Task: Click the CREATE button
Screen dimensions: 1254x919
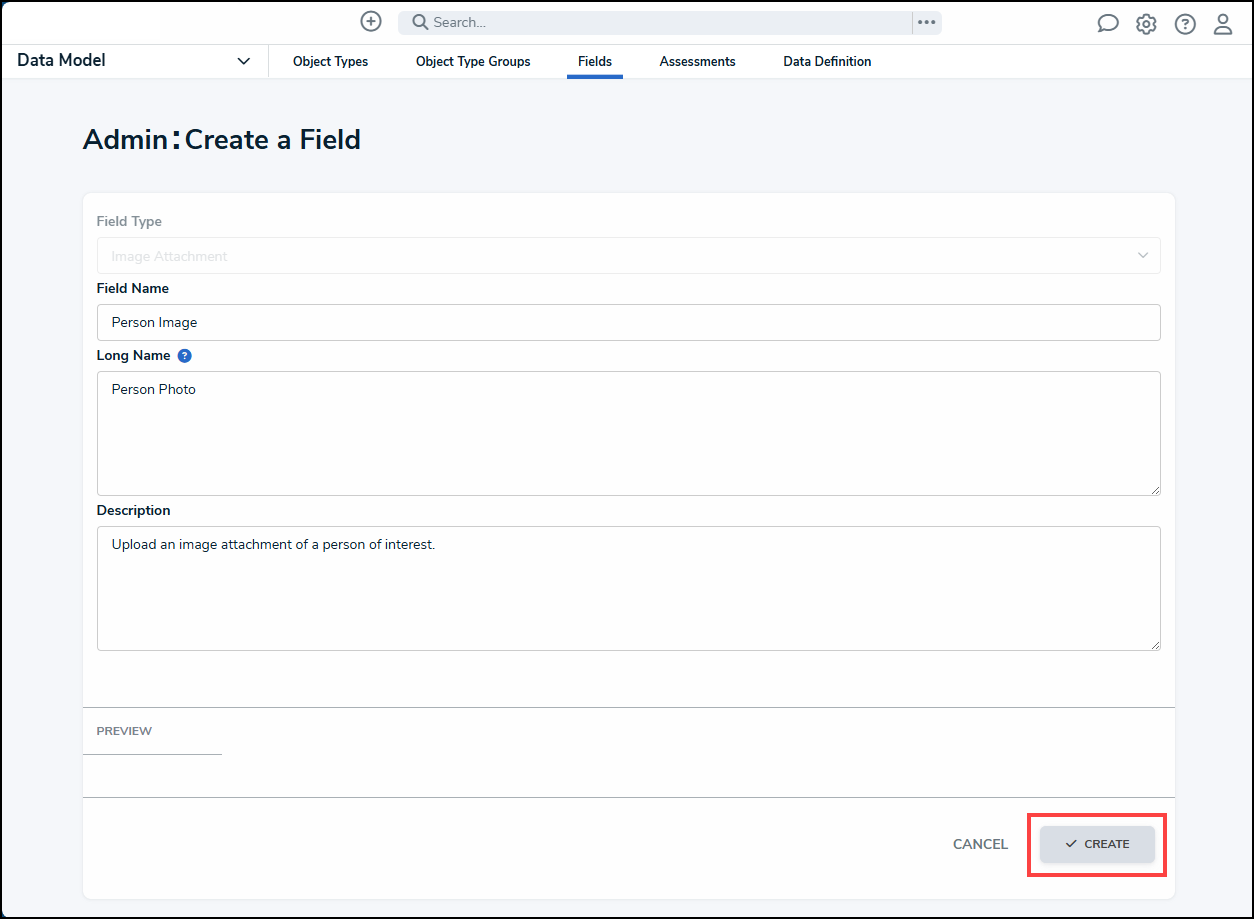Action: [x=1096, y=844]
